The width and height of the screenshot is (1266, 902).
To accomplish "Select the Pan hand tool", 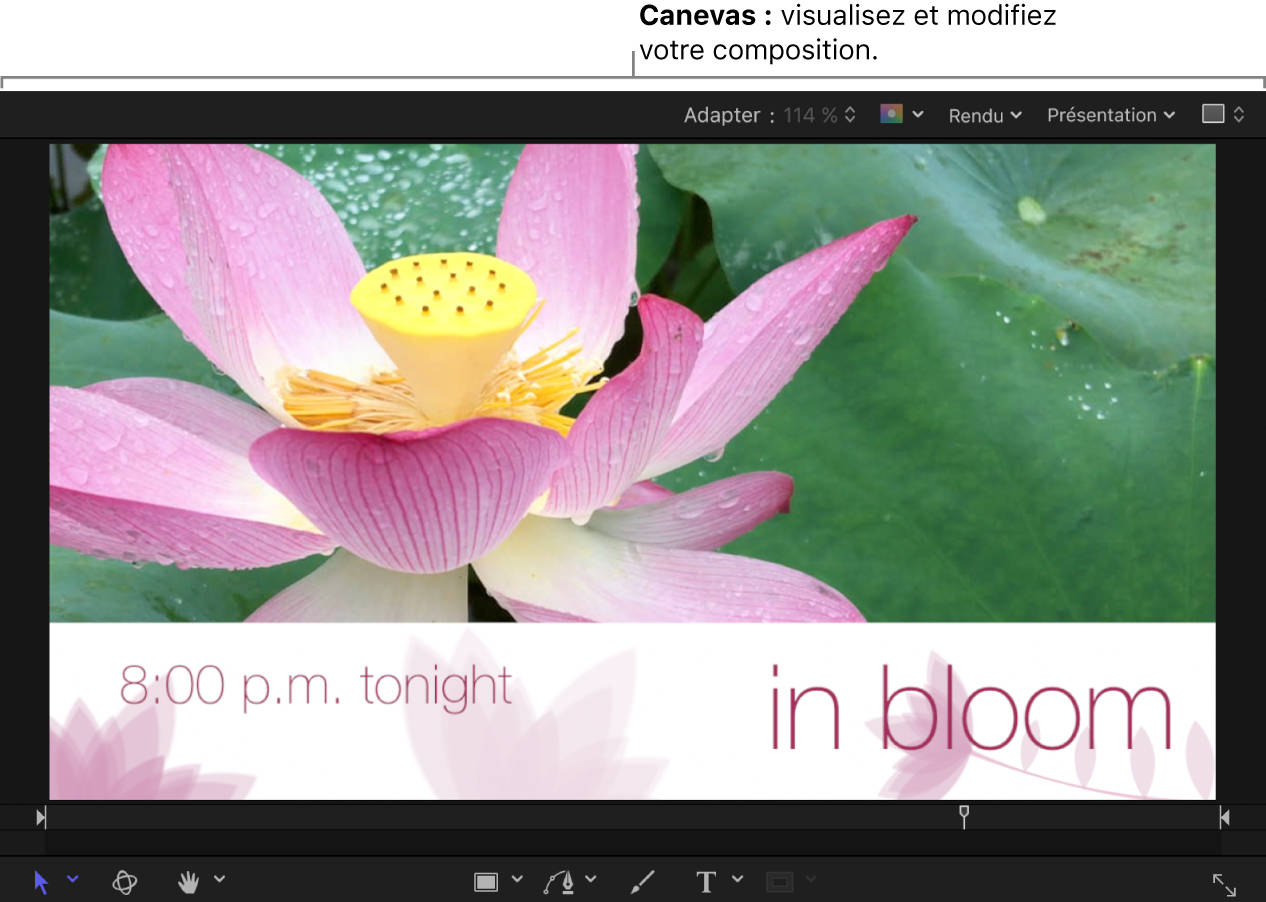I will coord(188,881).
